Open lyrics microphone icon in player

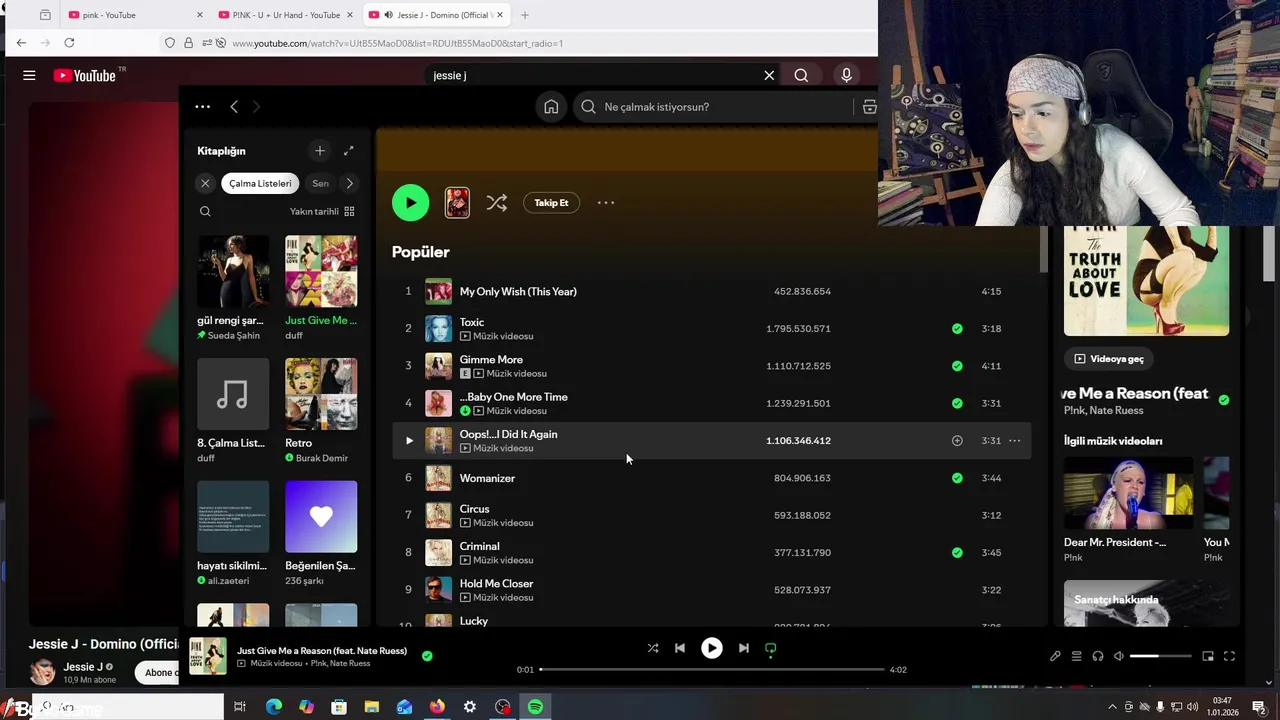coord(1055,656)
